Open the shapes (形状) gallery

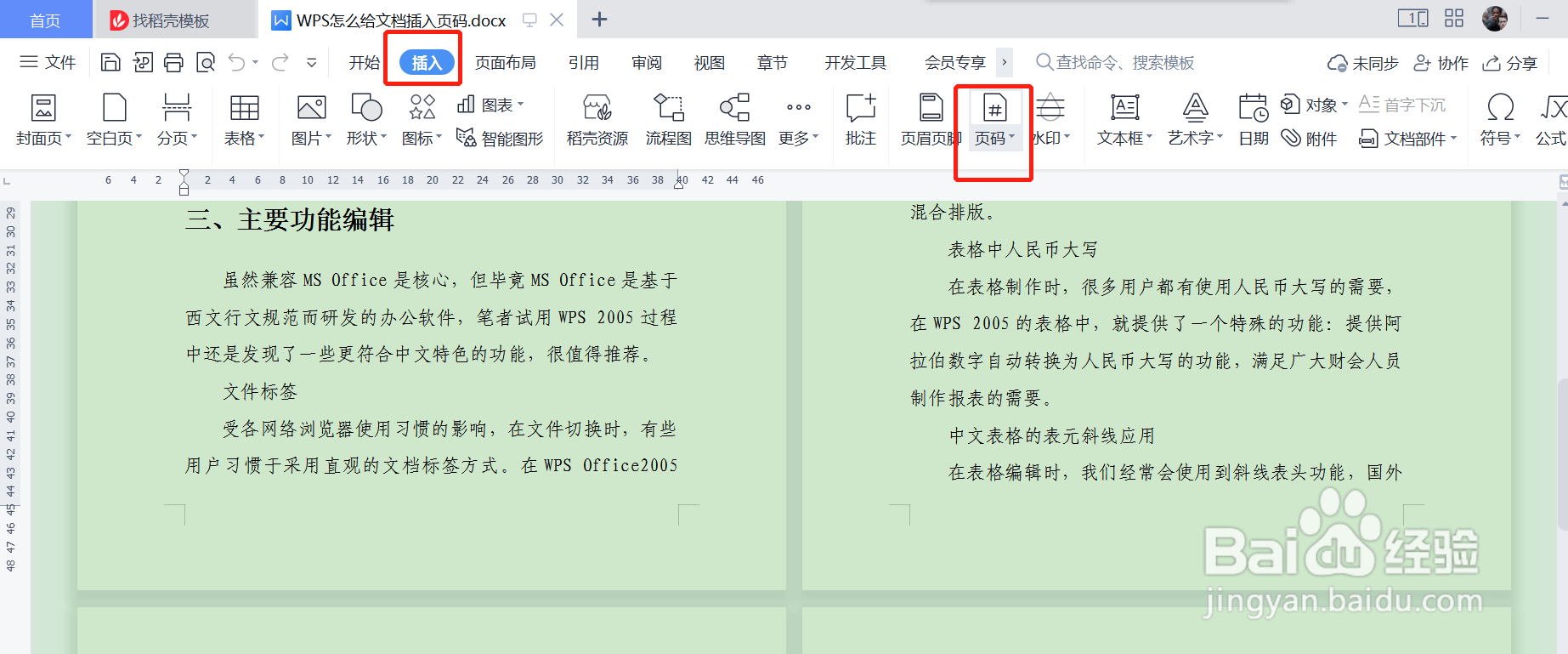click(x=366, y=120)
